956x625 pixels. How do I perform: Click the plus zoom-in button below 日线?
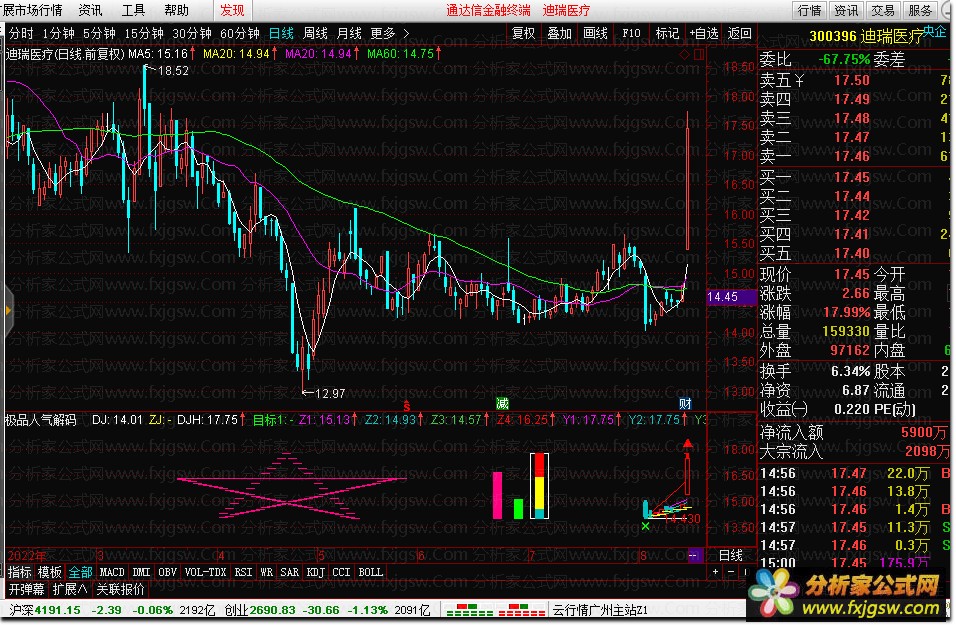(715, 572)
